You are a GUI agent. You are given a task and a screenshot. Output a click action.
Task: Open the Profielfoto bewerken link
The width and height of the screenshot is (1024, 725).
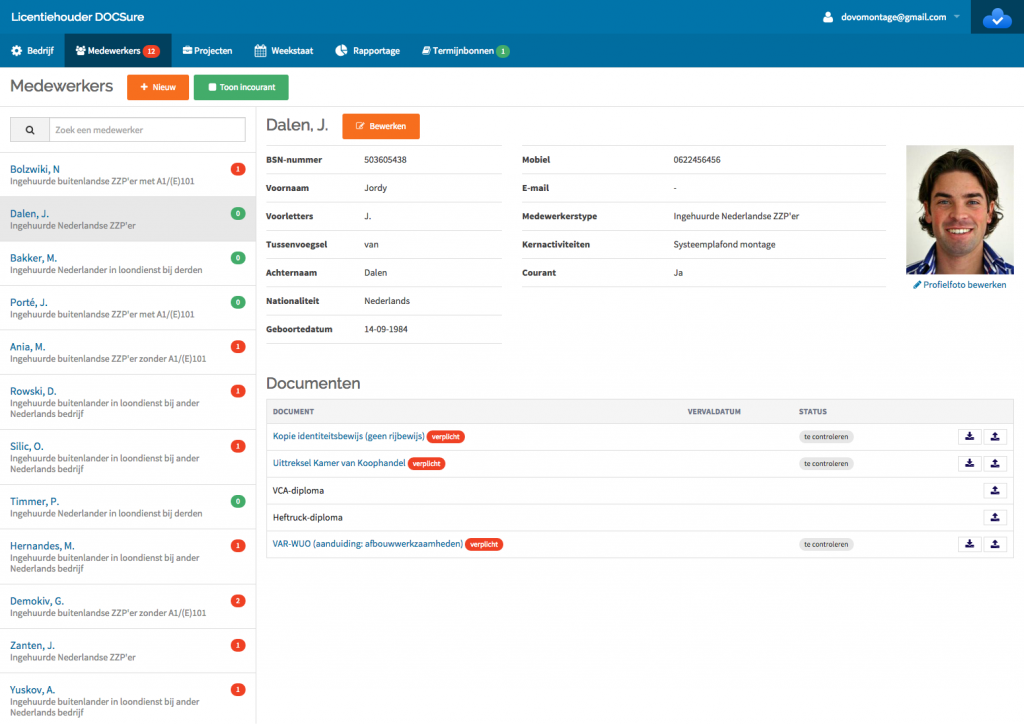960,285
